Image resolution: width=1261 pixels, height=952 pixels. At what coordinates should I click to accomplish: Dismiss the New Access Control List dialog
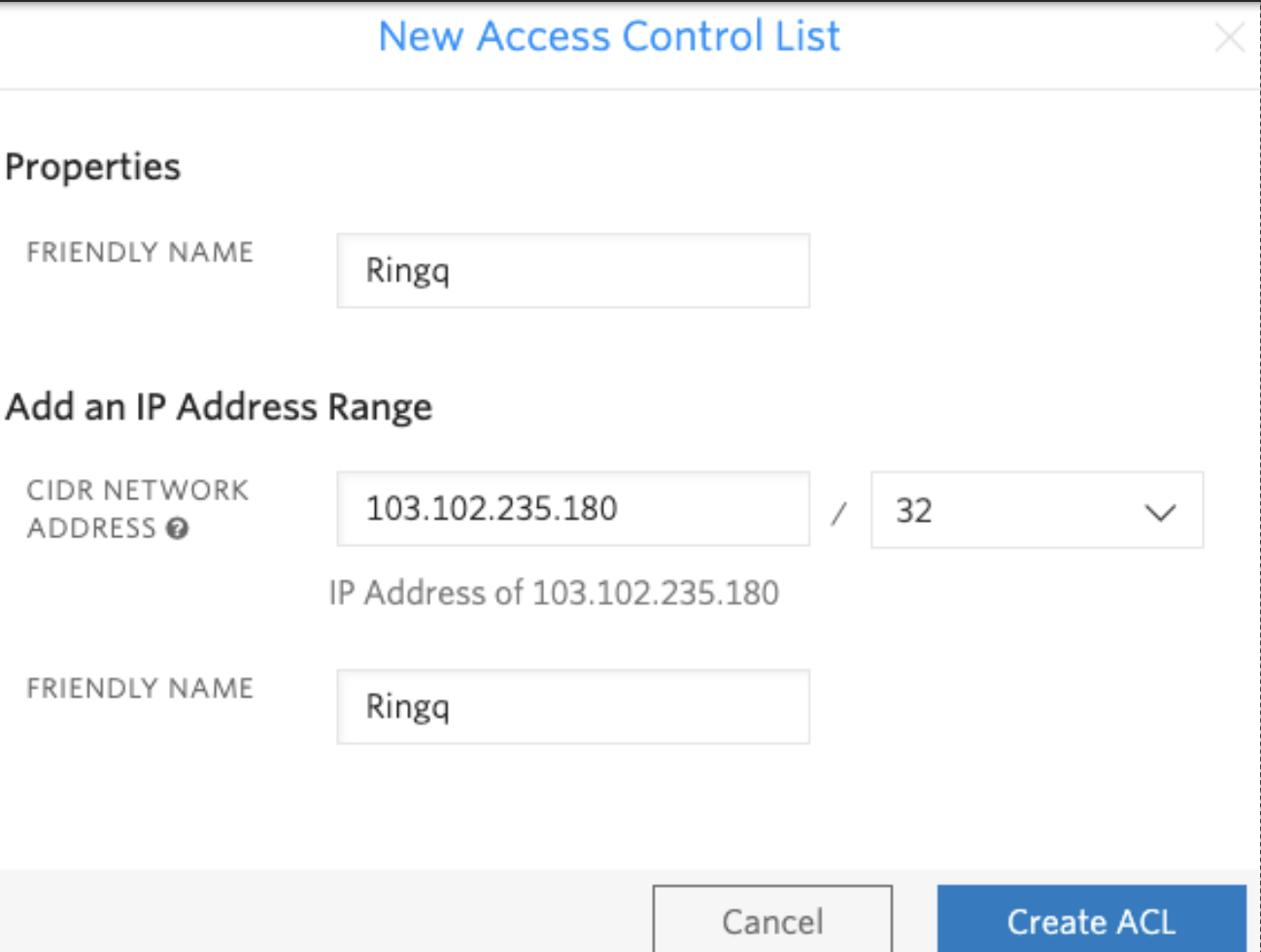1230,37
